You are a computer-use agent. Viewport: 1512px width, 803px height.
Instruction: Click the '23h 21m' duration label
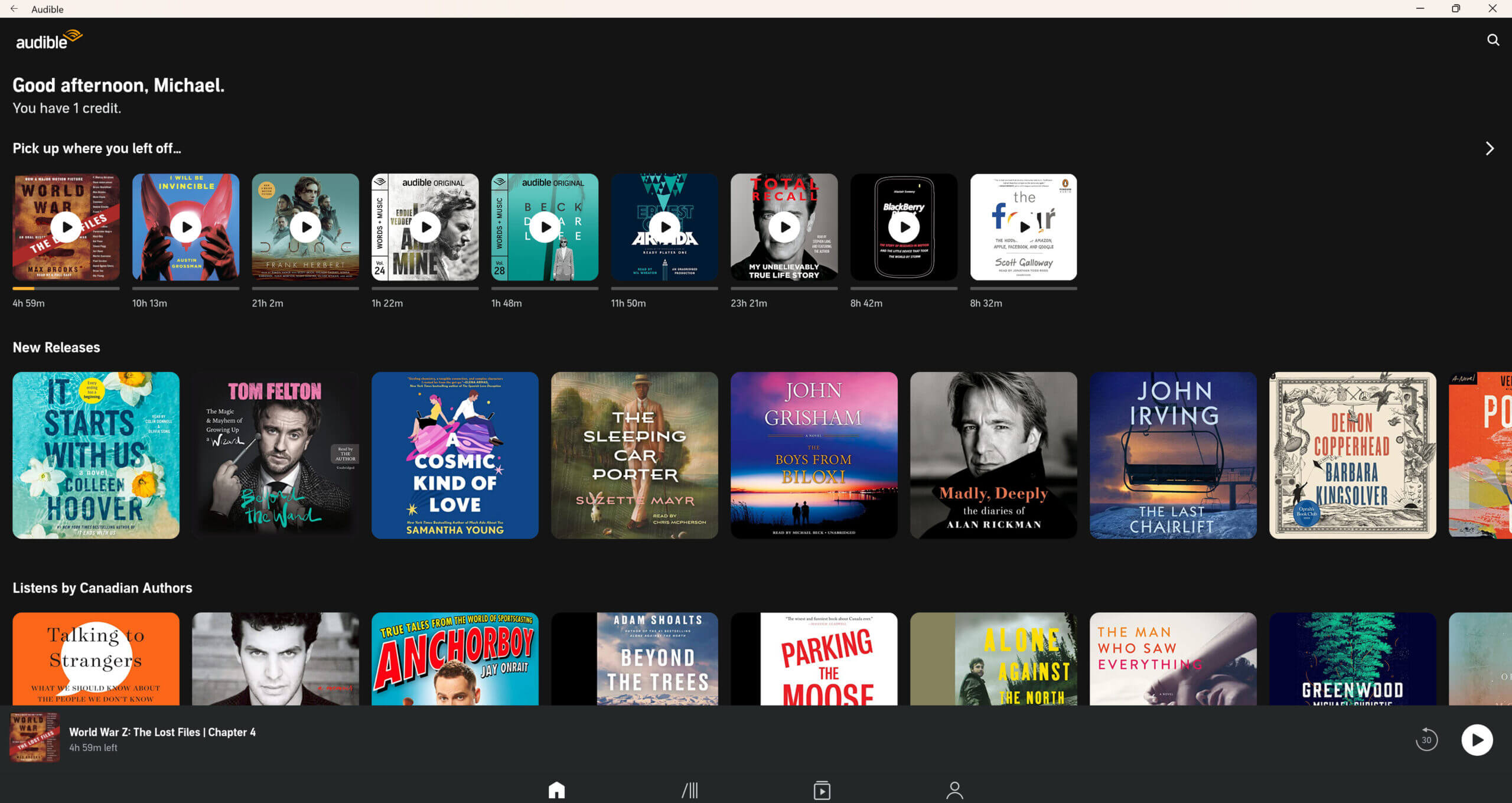point(749,303)
